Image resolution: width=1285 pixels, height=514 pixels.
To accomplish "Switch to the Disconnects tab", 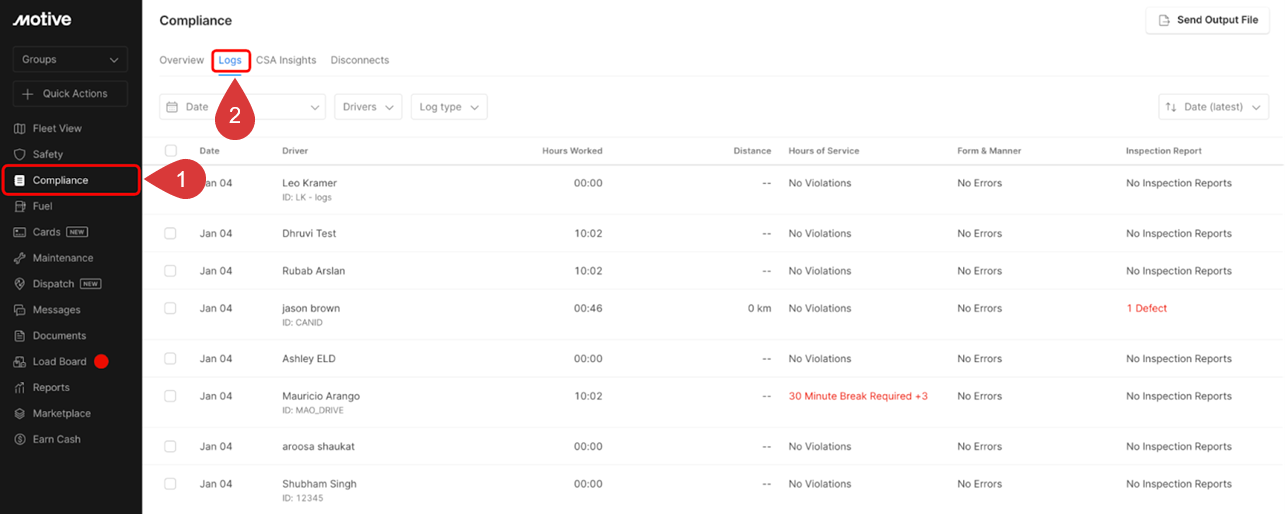I will 360,60.
